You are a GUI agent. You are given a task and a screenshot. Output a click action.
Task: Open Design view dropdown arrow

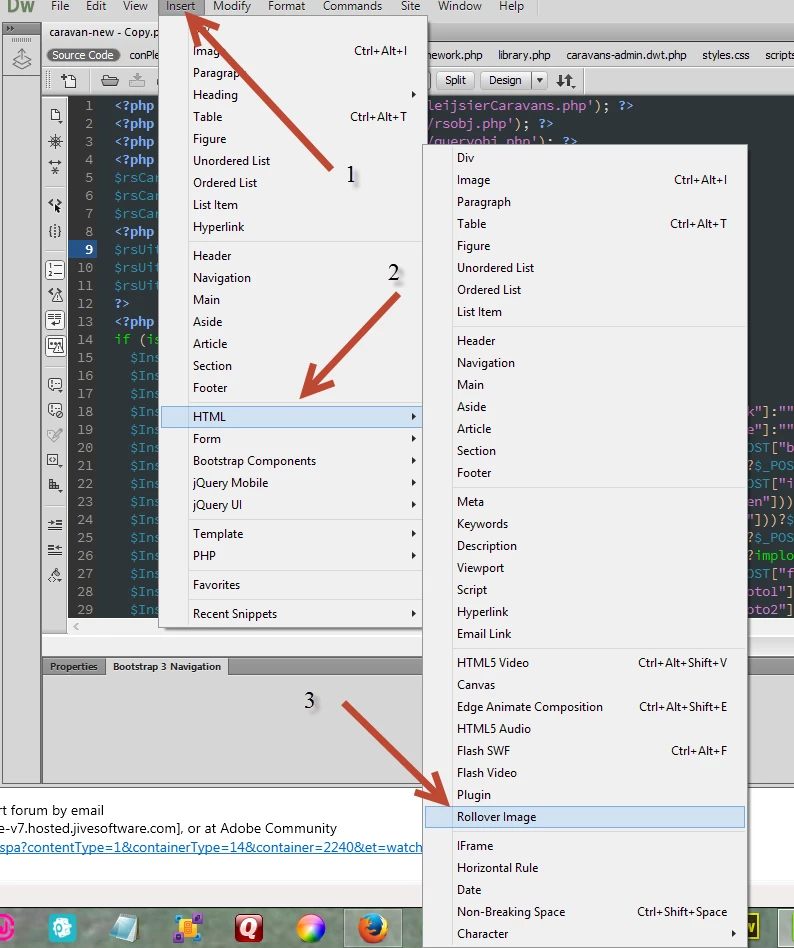pos(539,80)
